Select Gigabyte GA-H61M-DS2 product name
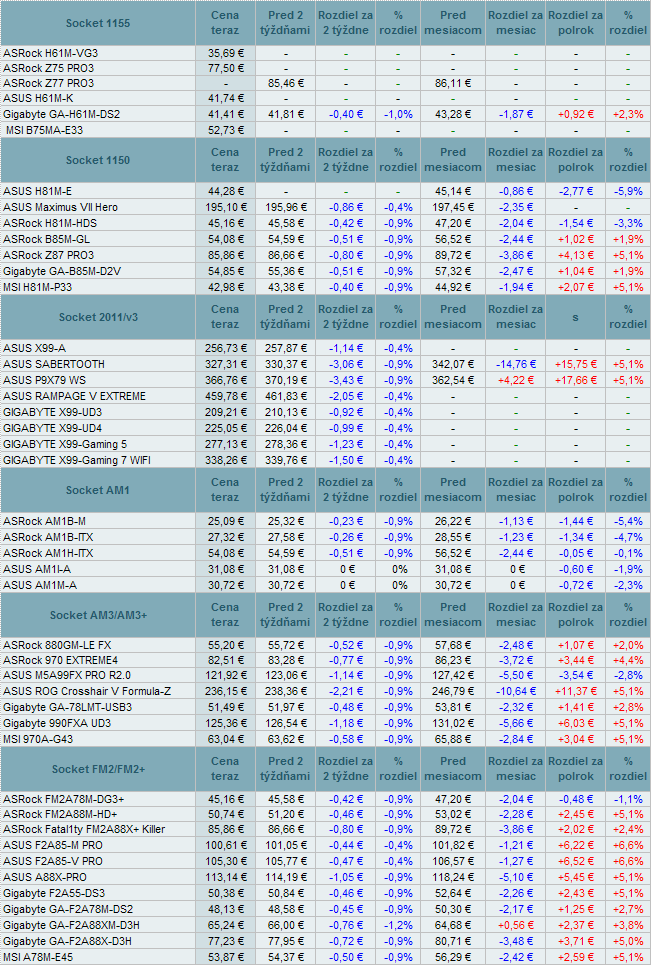Image resolution: width=651 pixels, height=965 pixels. pyautogui.click(x=62, y=114)
